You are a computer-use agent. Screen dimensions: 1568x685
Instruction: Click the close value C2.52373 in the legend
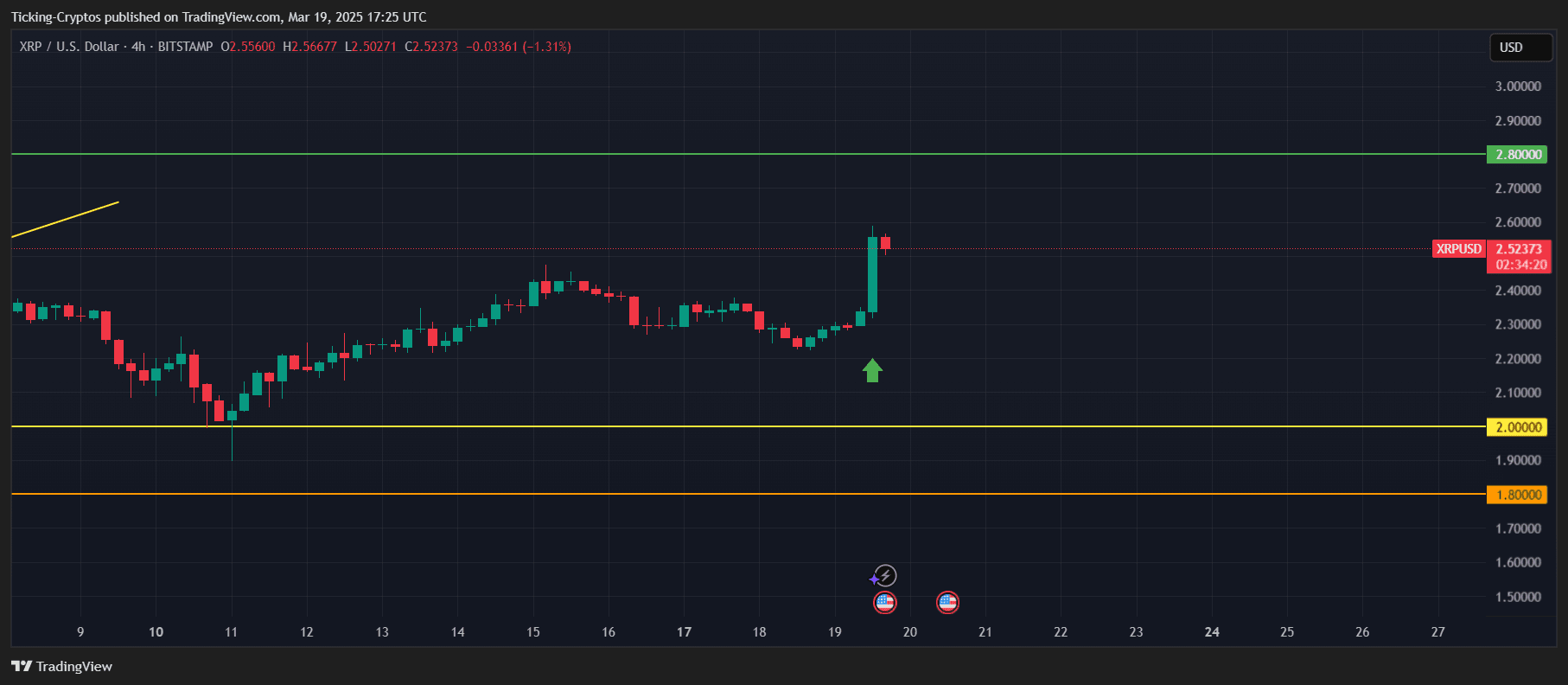click(x=431, y=47)
